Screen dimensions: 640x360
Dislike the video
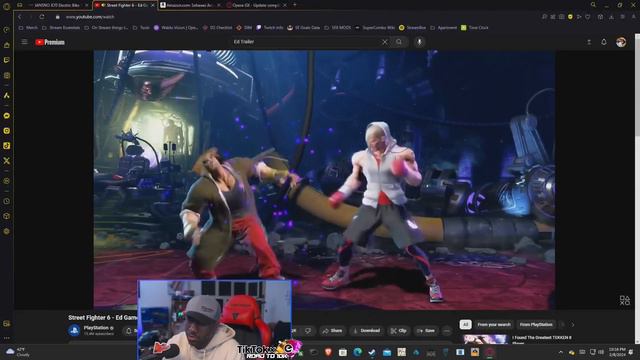click(x=308, y=331)
